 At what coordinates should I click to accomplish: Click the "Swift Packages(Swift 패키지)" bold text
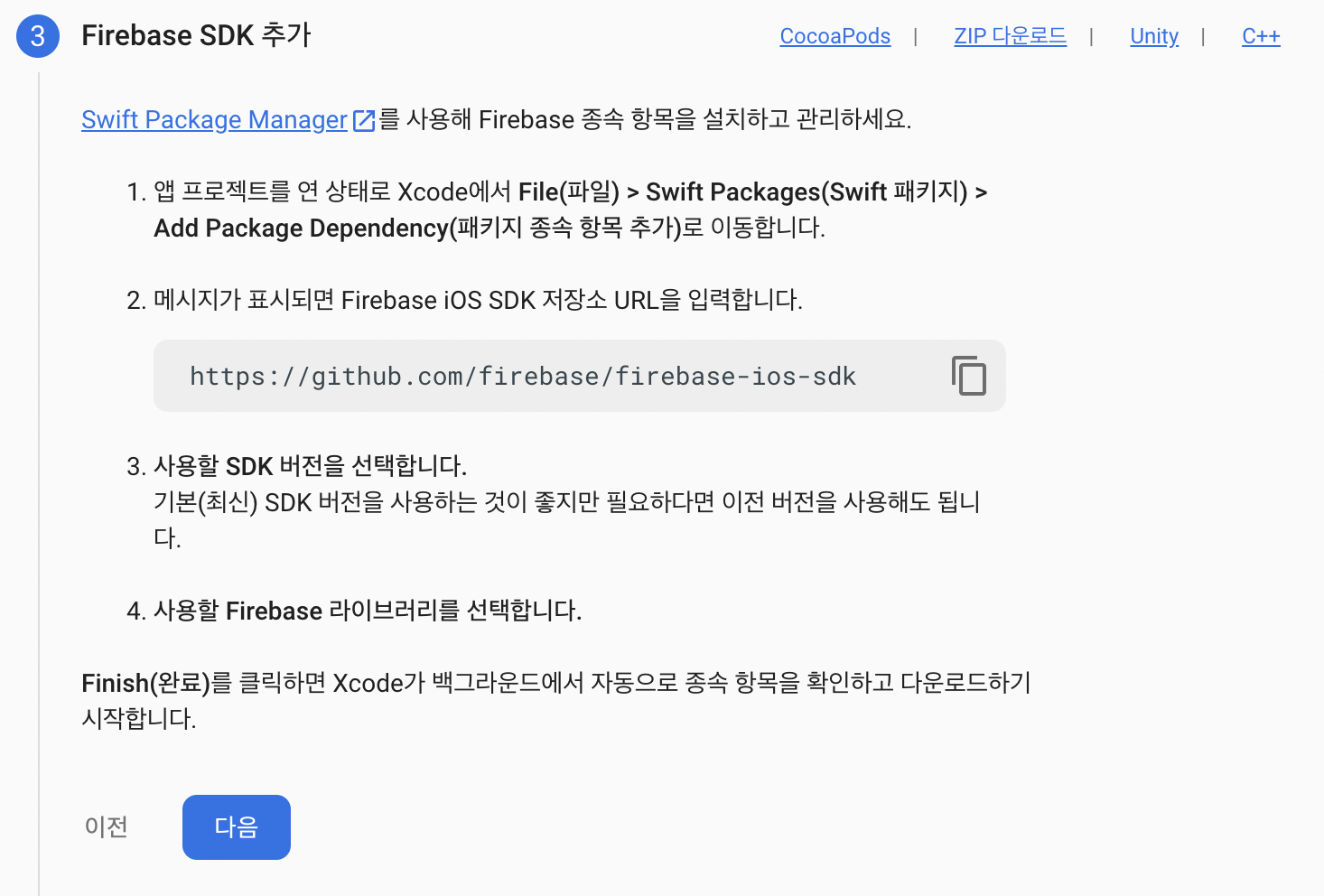[806, 192]
